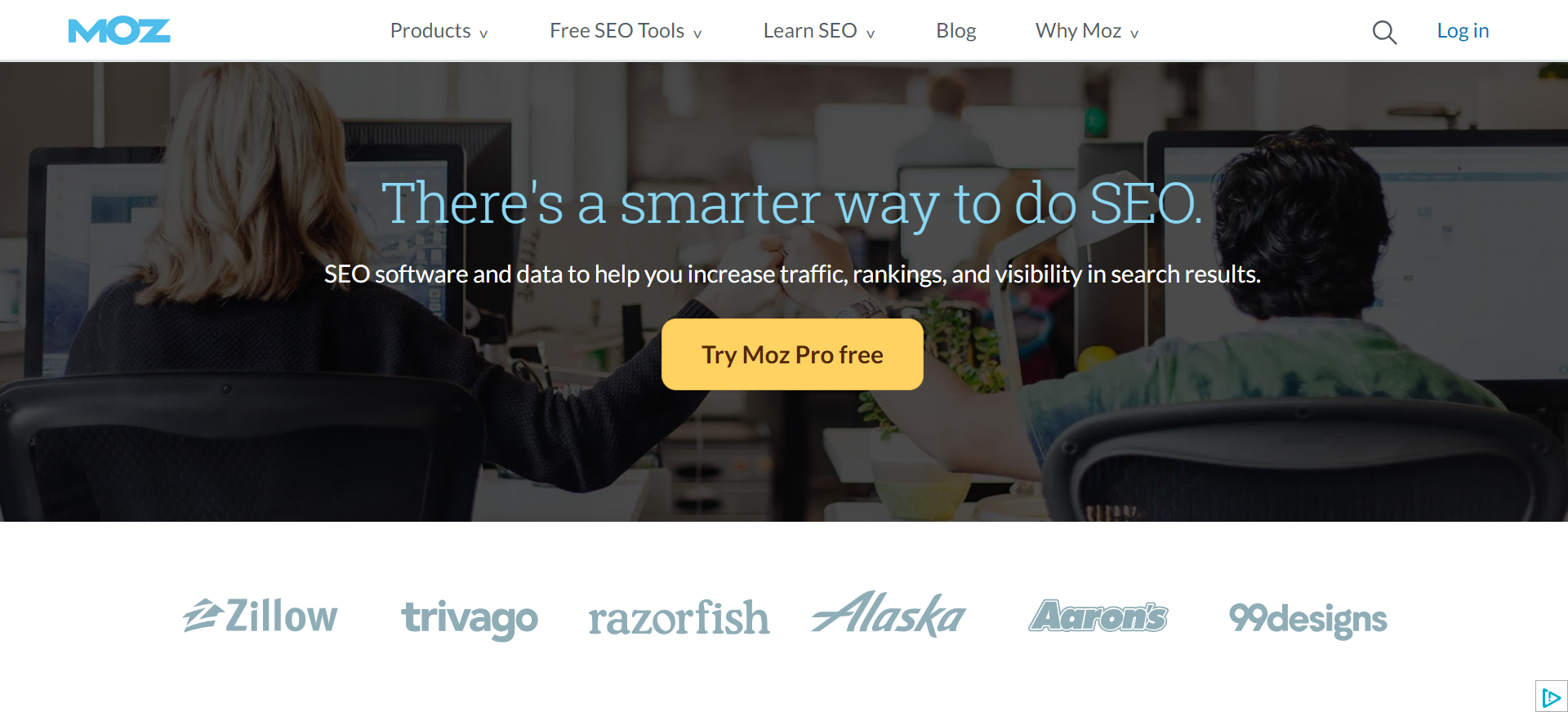Expand the Free SEO Tools chevron
1568x712 pixels.
click(697, 33)
